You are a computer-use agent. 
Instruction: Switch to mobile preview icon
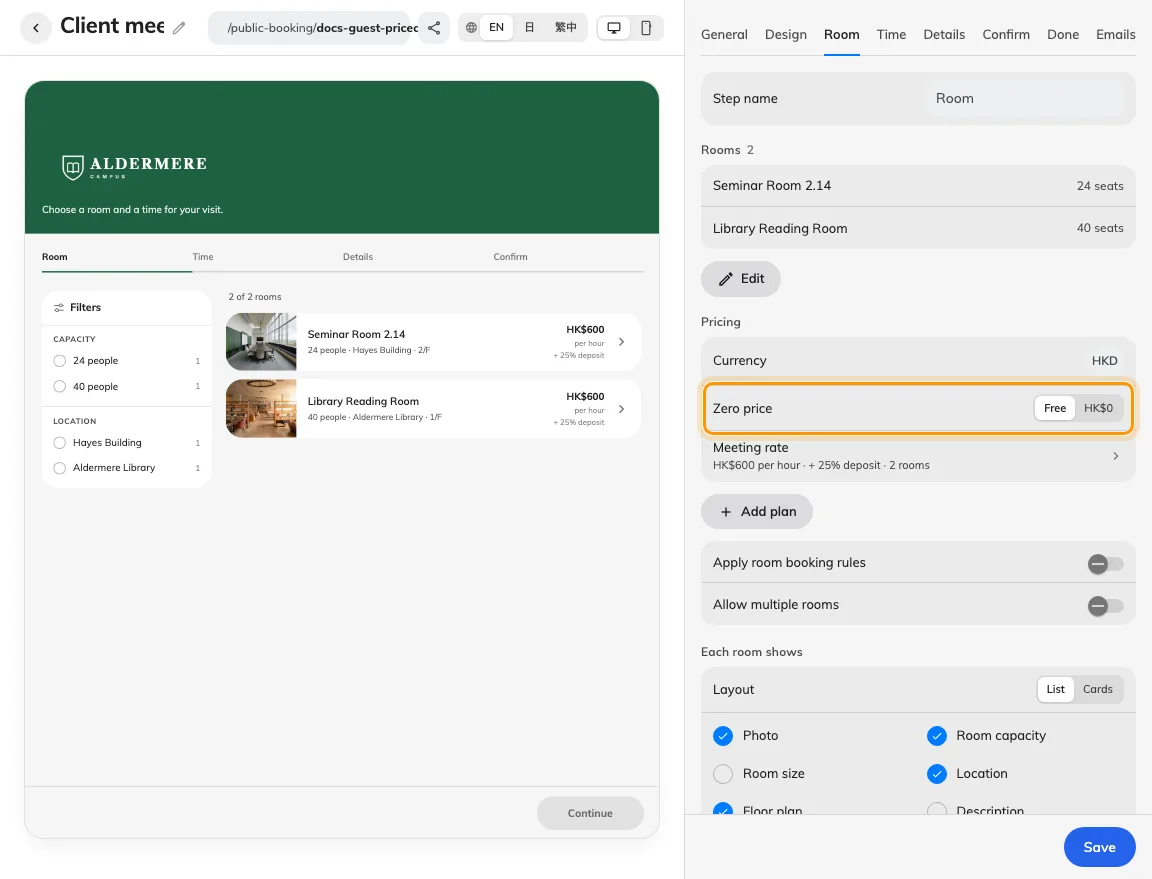click(x=646, y=28)
